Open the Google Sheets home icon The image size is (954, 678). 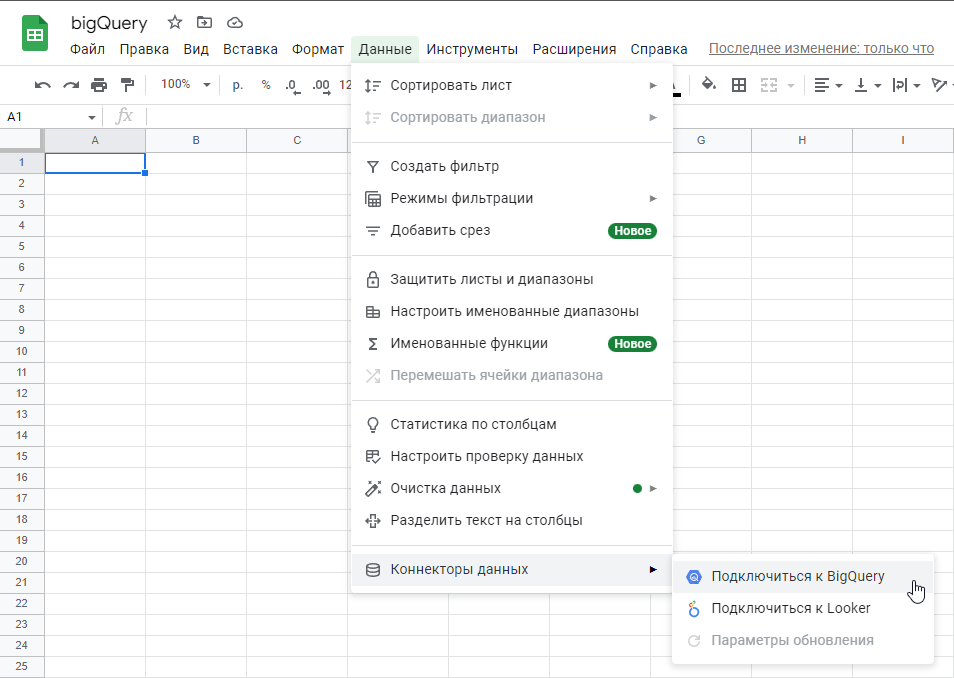click(35, 34)
